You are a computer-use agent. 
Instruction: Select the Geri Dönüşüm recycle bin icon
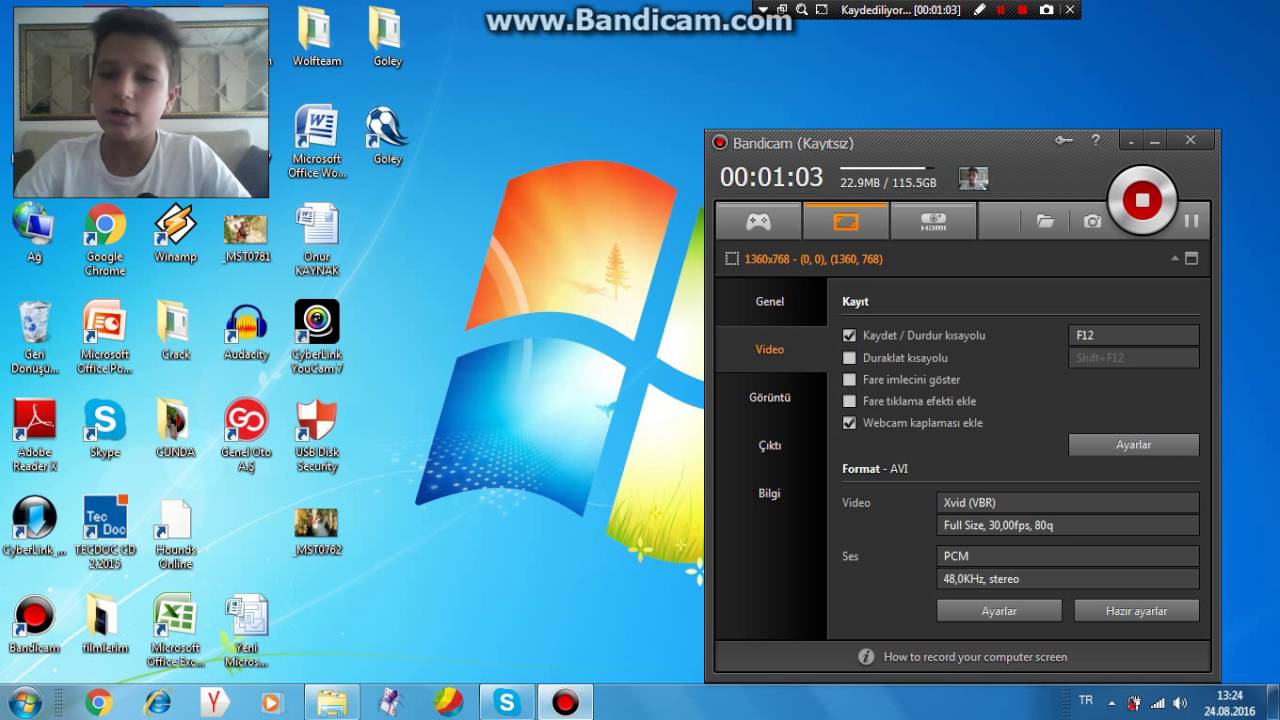coord(34,338)
